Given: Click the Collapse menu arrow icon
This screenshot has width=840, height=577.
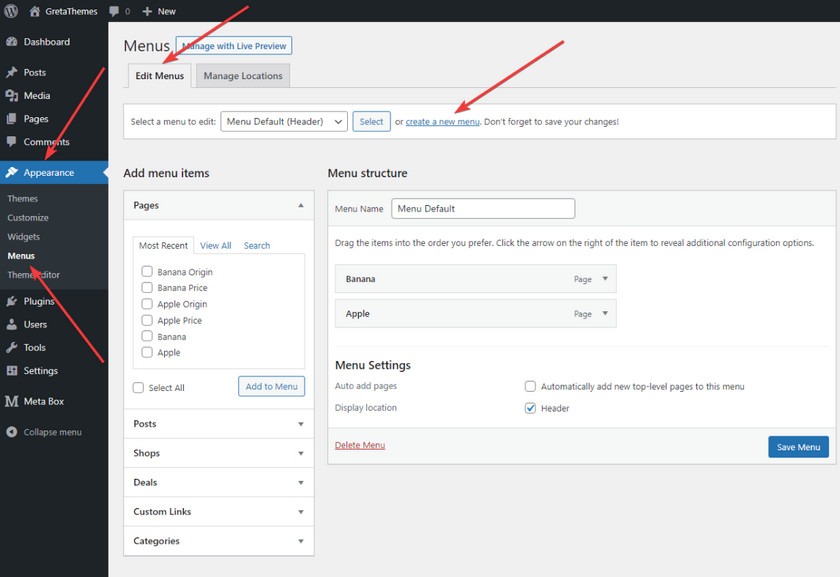Looking at the screenshot, I should point(12,432).
